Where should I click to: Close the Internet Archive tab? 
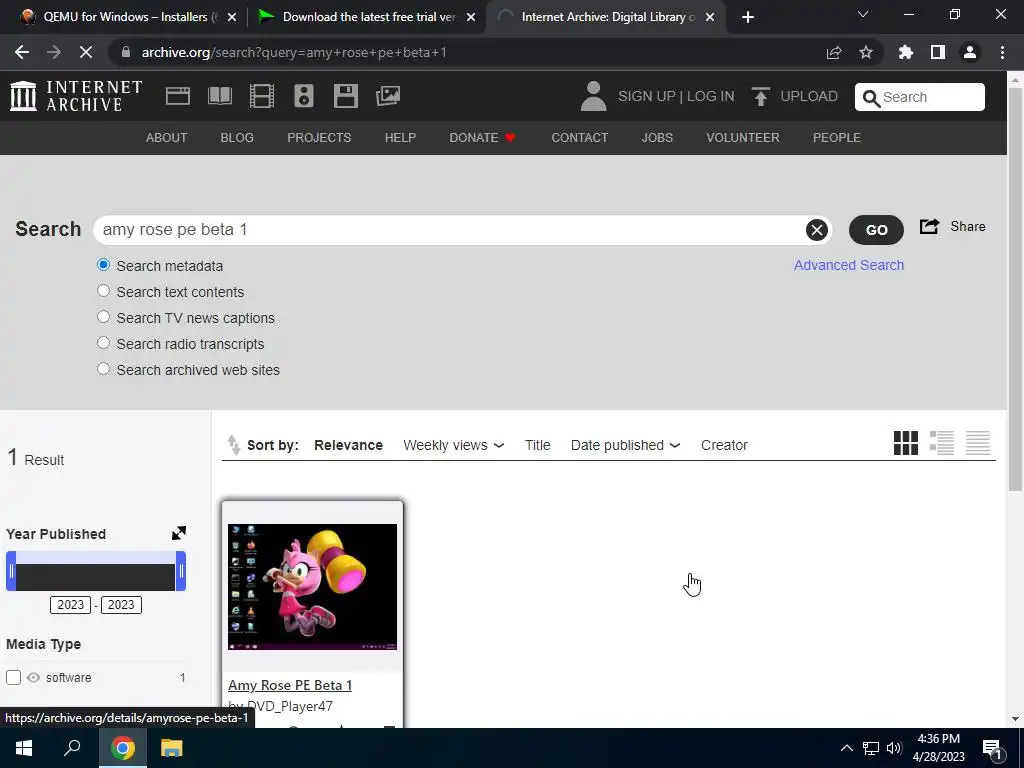pos(711,18)
